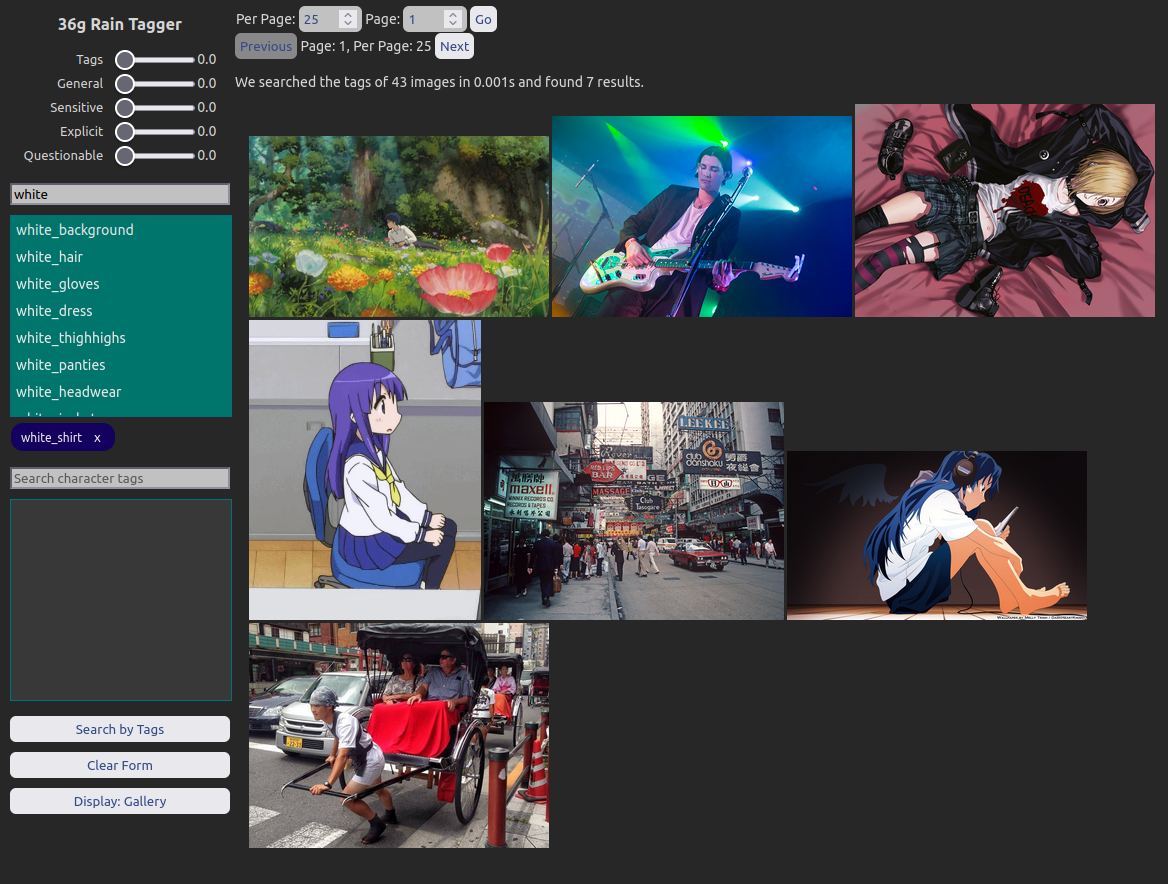Select white_panties tag suggestion
1168x884 pixels.
(x=121, y=365)
